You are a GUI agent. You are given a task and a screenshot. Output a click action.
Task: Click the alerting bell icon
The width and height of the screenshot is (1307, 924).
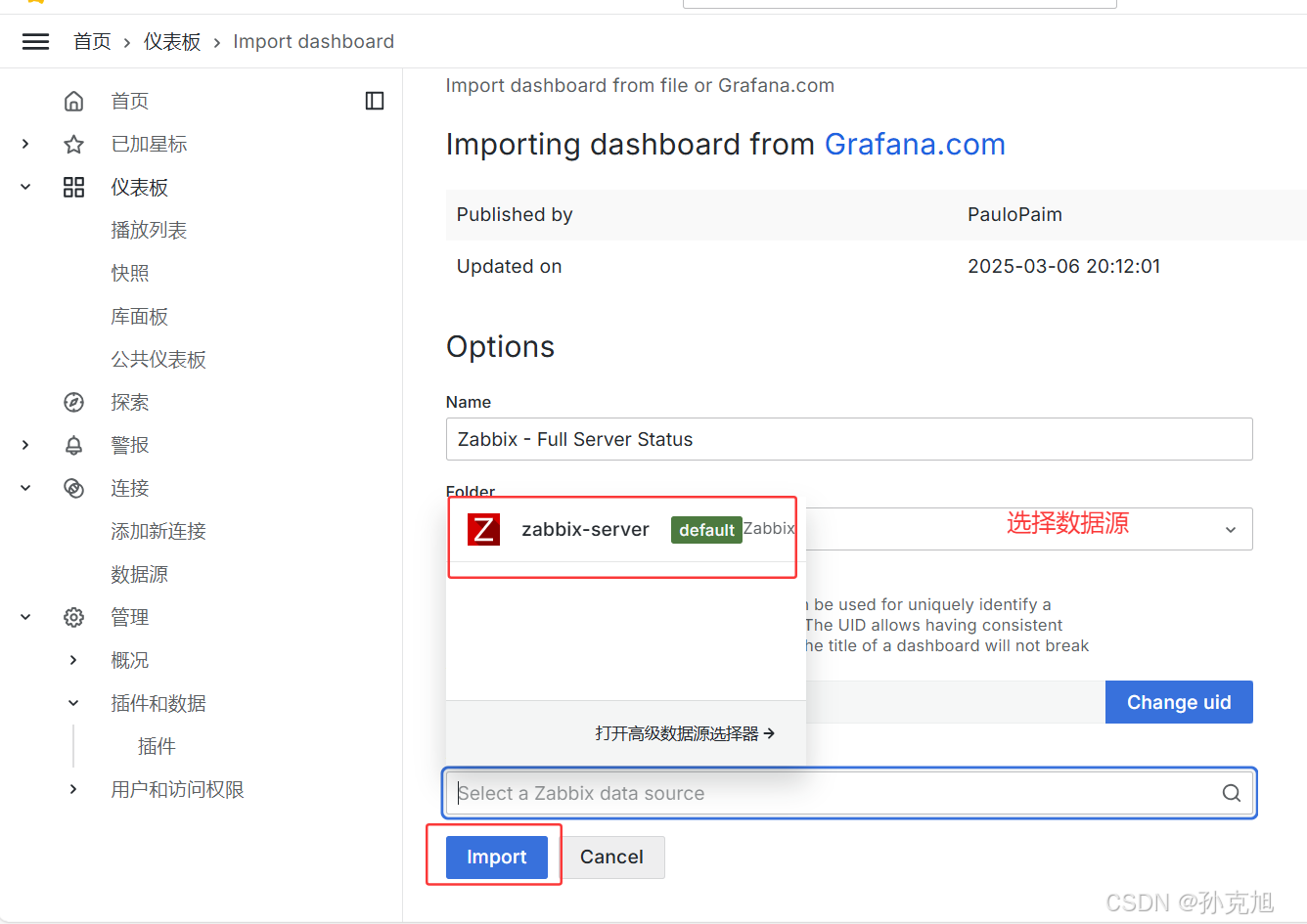pyautogui.click(x=73, y=445)
